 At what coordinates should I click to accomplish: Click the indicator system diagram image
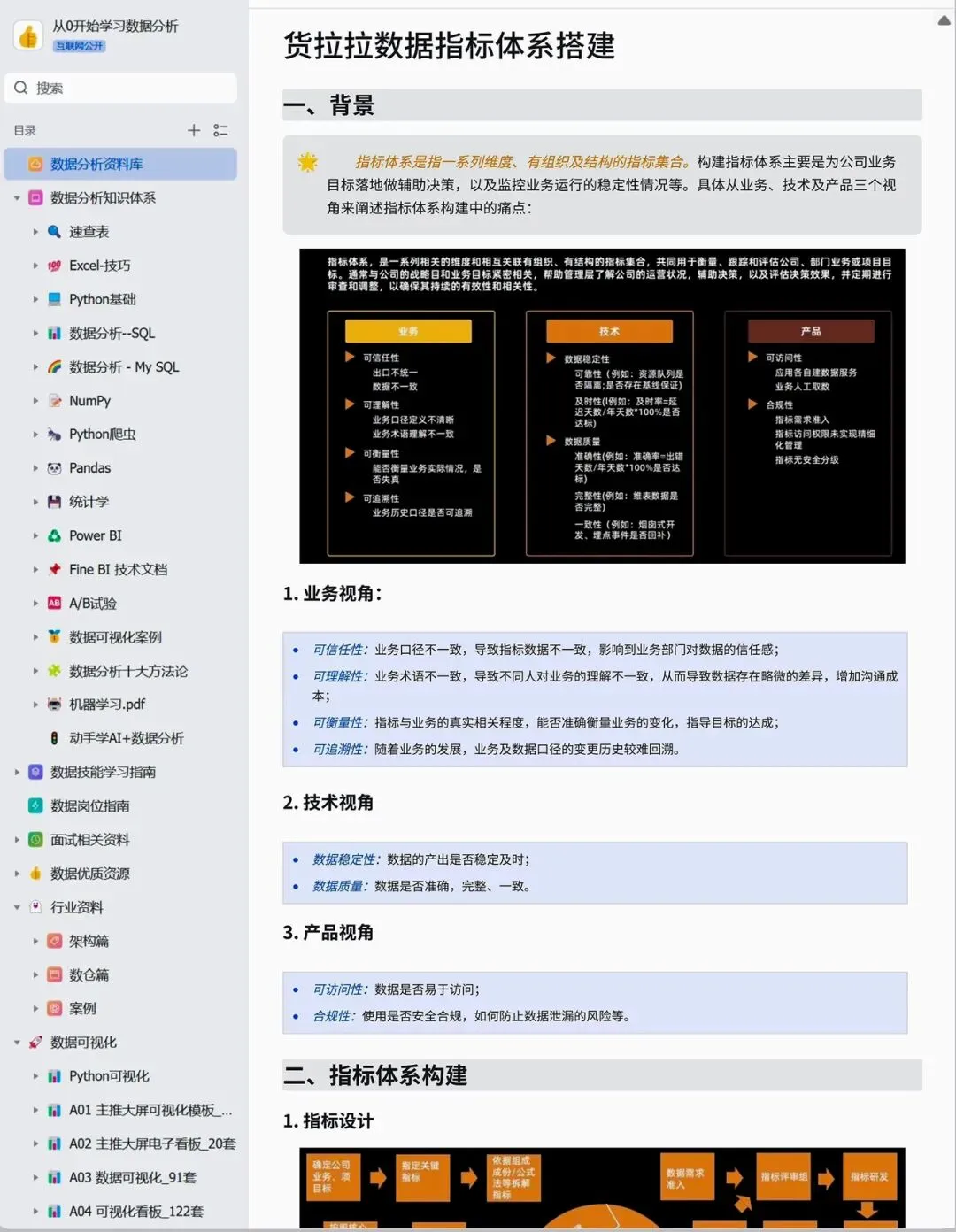click(x=602, y=406)
